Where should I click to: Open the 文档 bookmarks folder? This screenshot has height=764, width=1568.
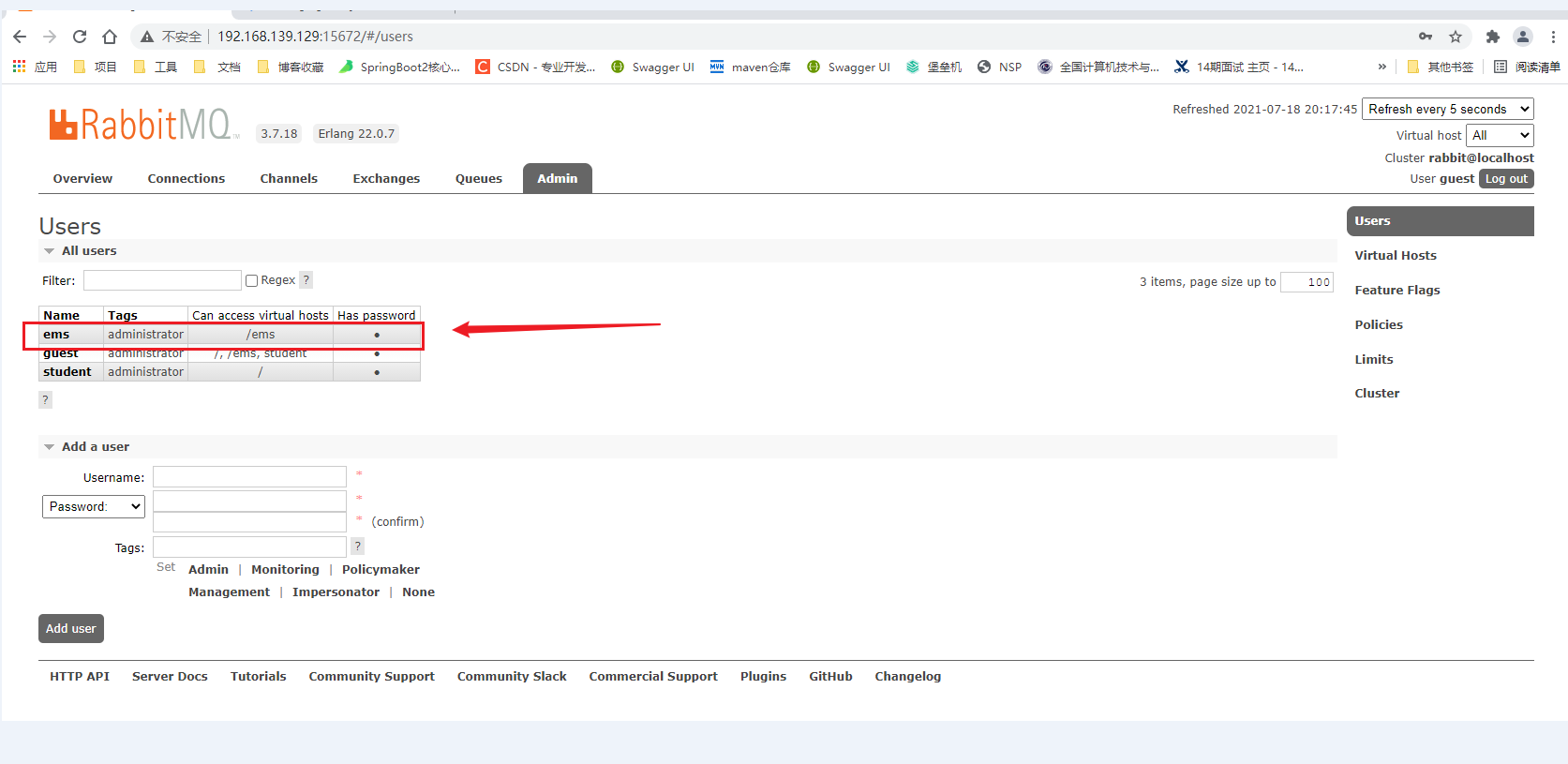click(x=217, y=67)
